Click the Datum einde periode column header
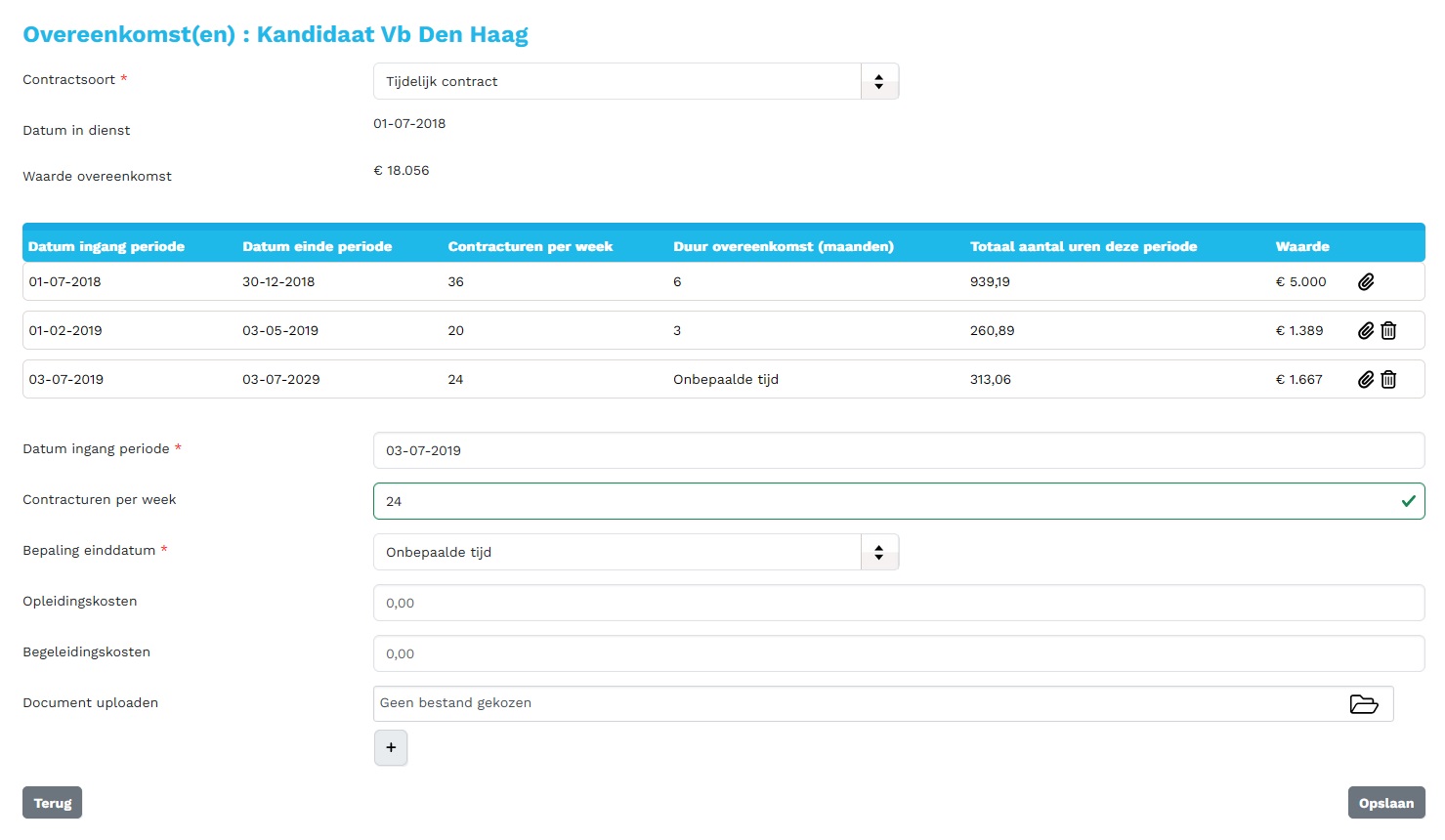This screenshot has width=1445, height=840. click(318, 246)
